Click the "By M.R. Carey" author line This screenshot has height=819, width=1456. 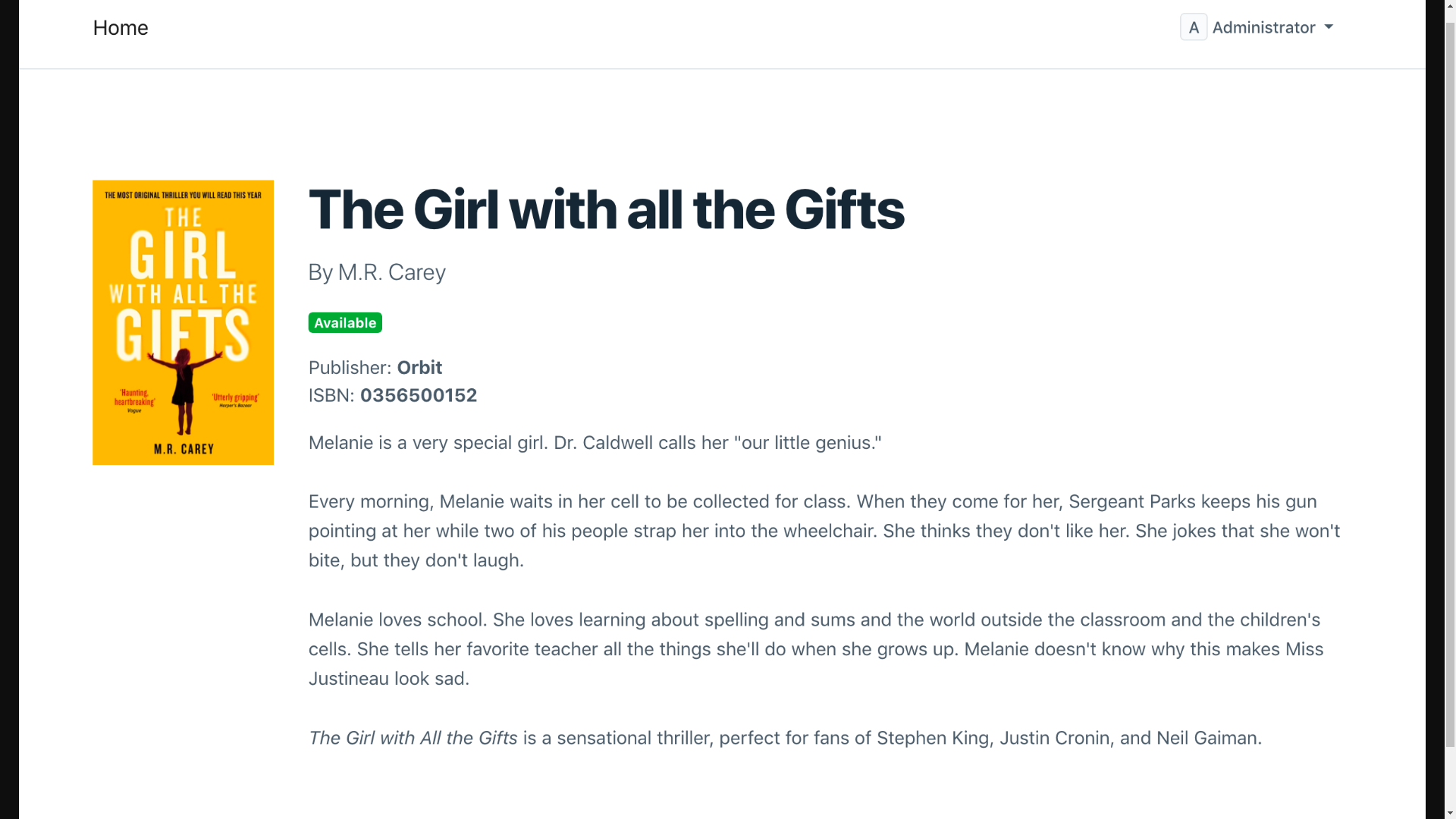[376, 272]
